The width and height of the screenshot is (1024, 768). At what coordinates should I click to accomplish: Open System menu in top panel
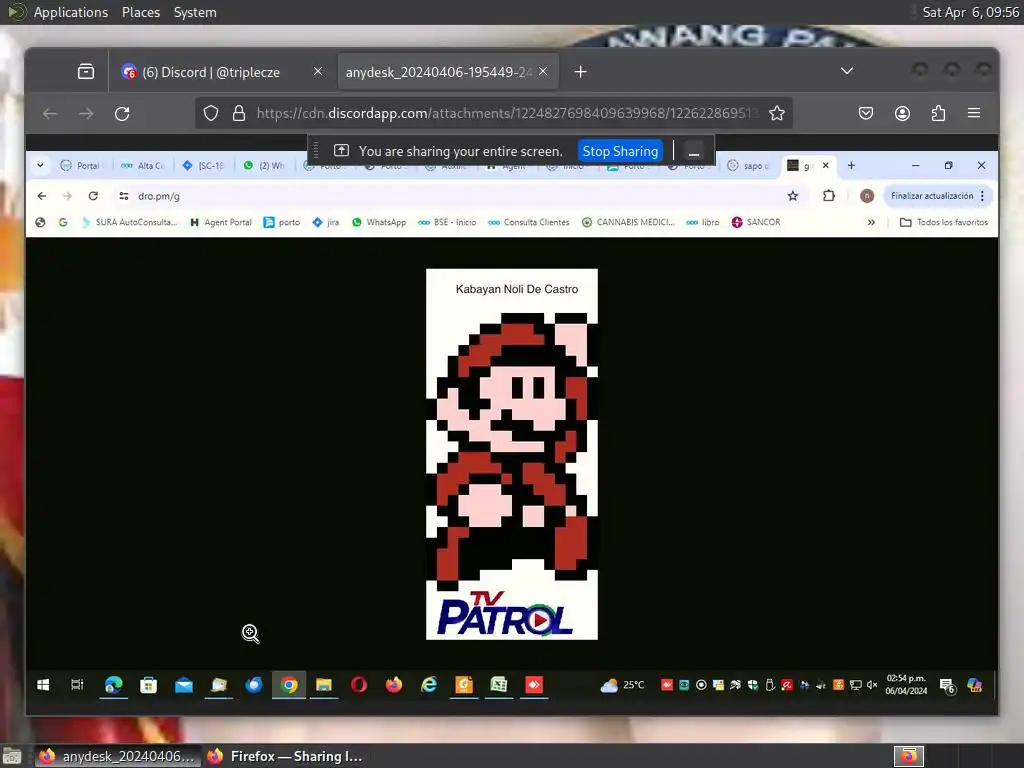[x=195, y=12]
